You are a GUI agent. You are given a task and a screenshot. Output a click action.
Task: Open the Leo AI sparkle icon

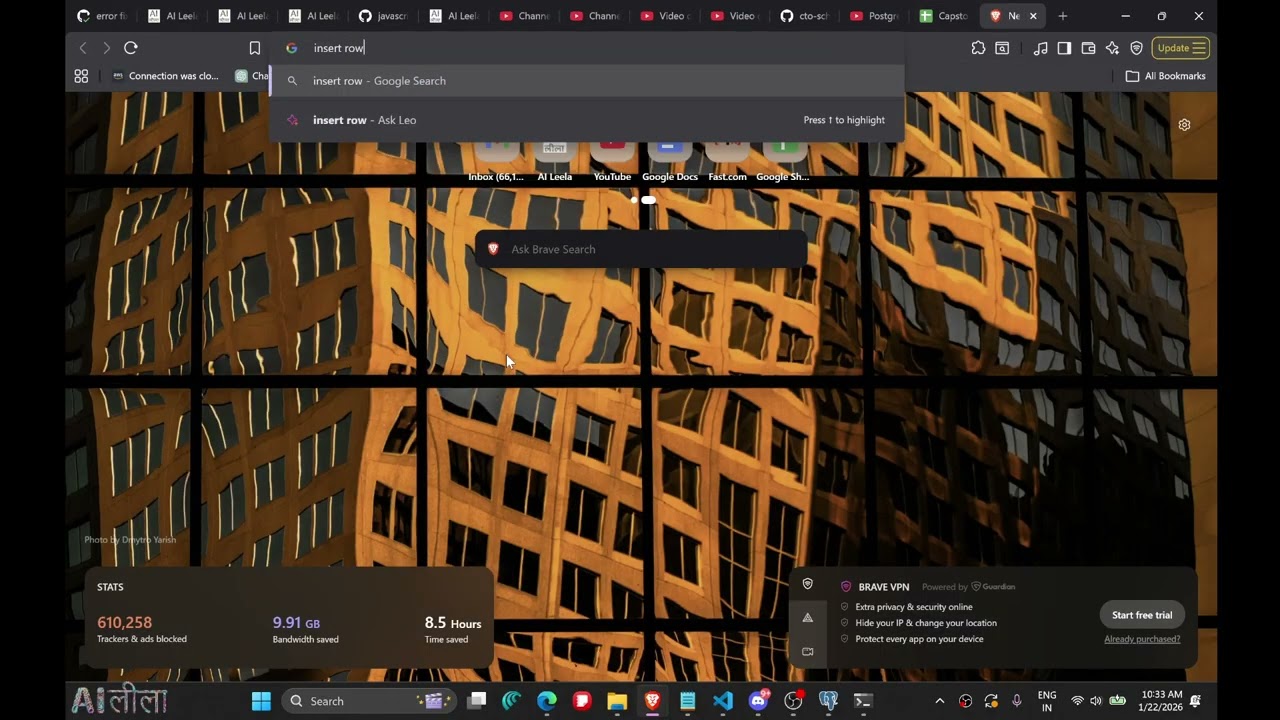point(1112,48)
